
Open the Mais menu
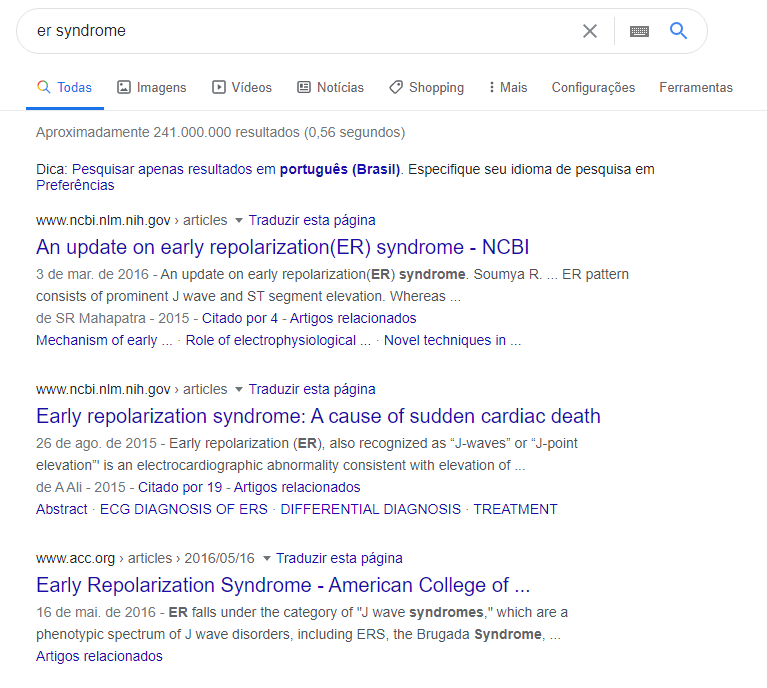tap(508, 87)
